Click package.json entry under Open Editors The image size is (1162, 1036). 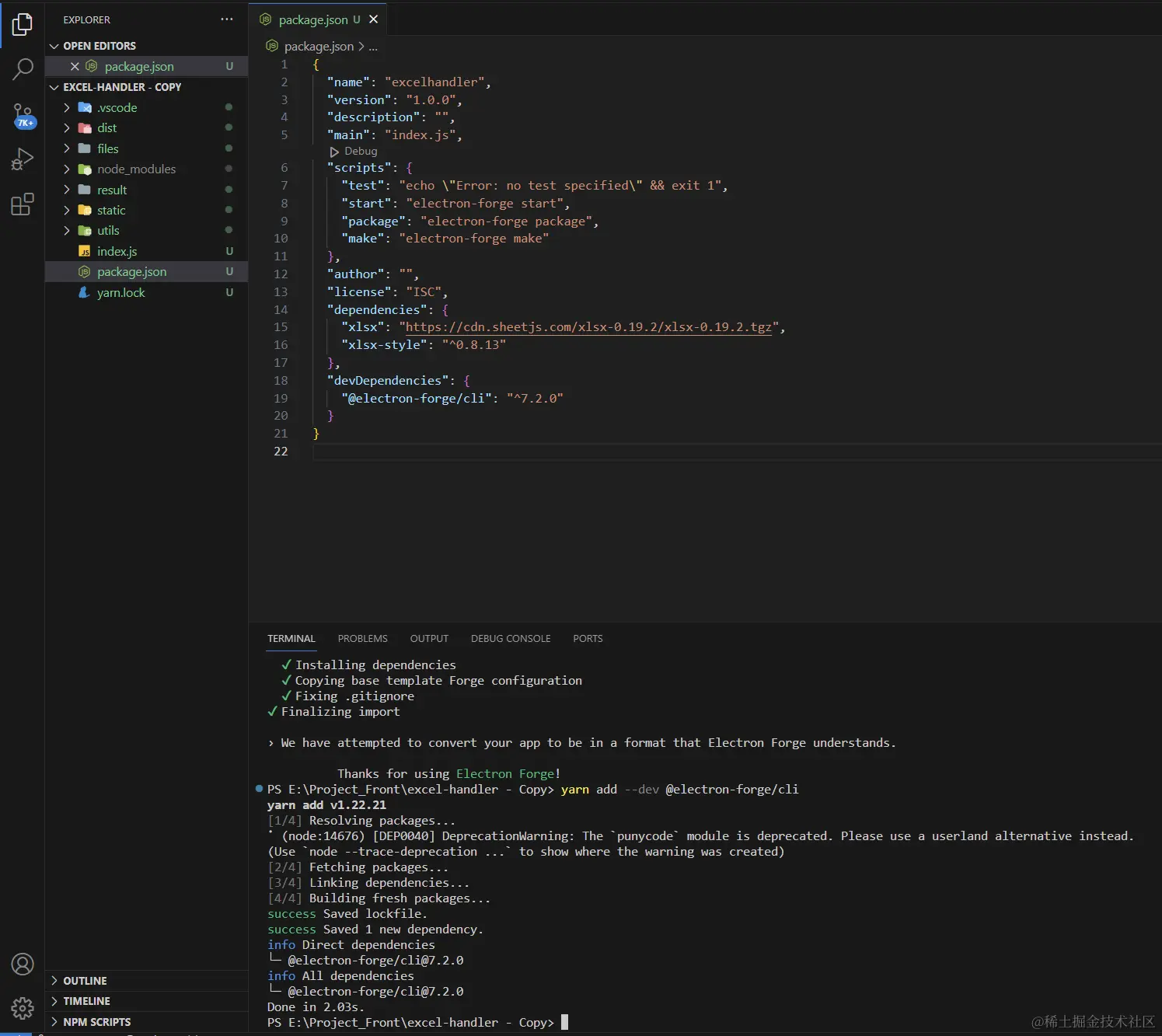(x=147, y=67)
